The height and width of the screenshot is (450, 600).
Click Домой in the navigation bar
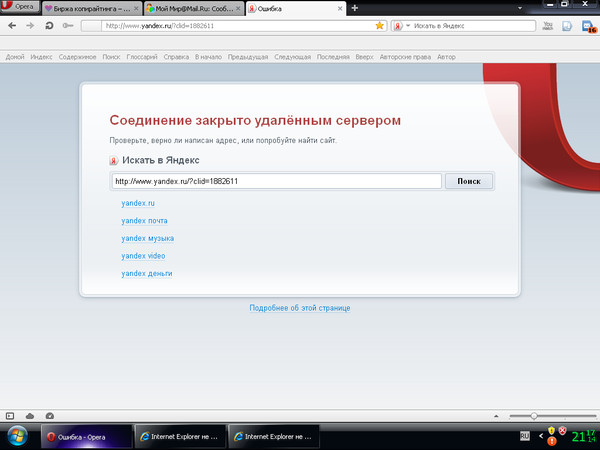click(x=15, y=57)
